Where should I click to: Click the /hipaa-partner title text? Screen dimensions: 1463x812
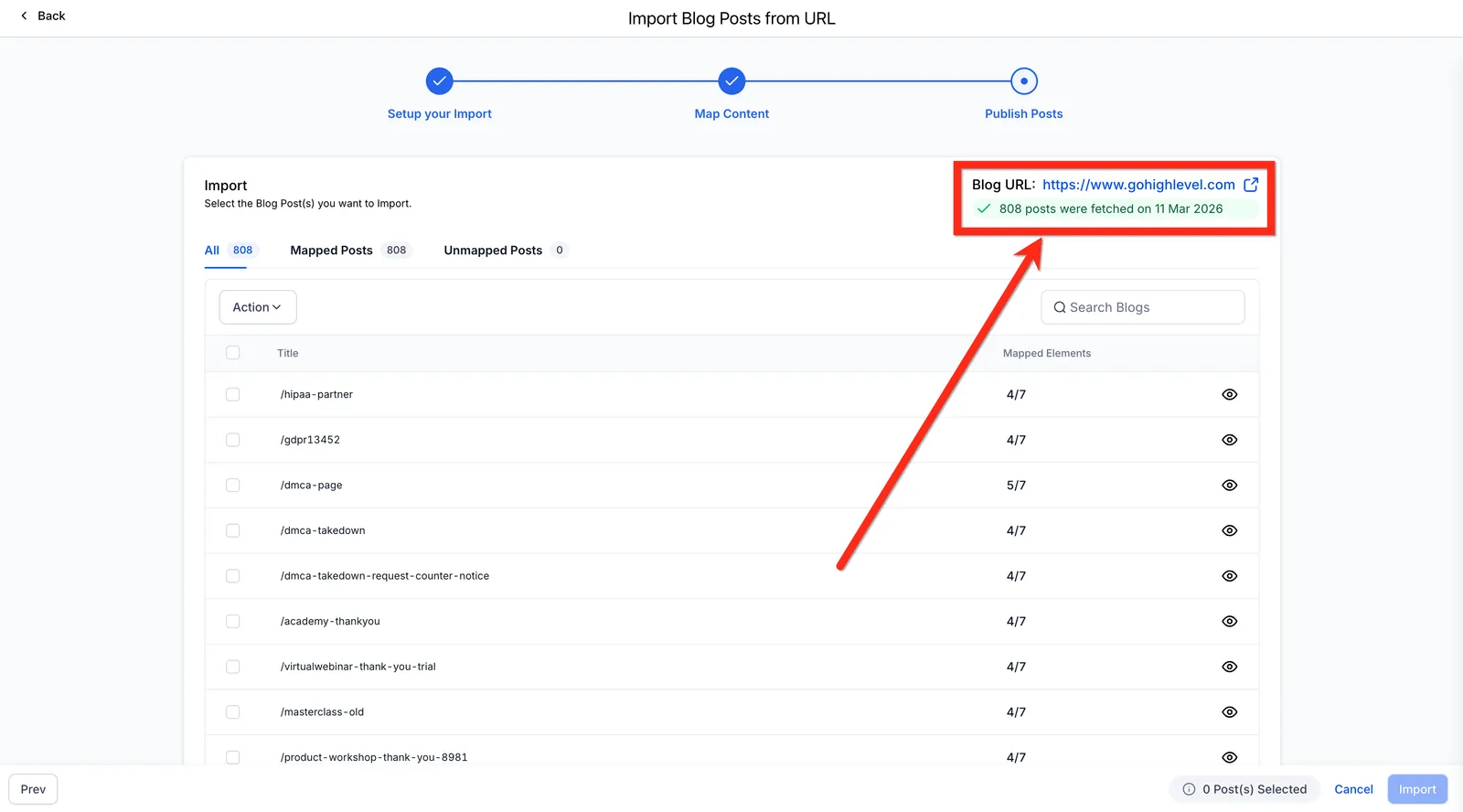click(x=316, y=394)
